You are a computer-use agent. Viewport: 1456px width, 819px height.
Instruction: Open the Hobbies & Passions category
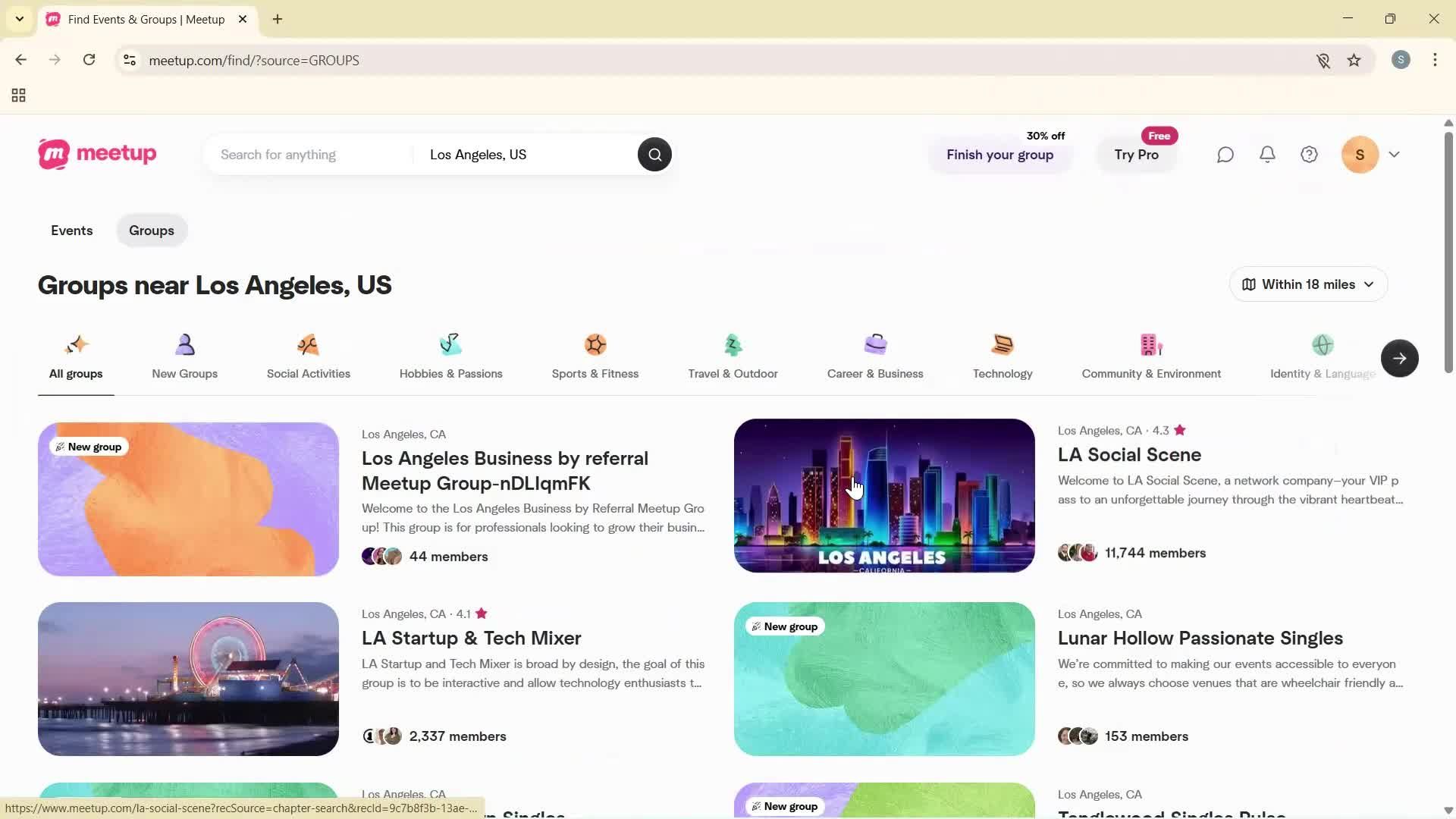[451, 356]
